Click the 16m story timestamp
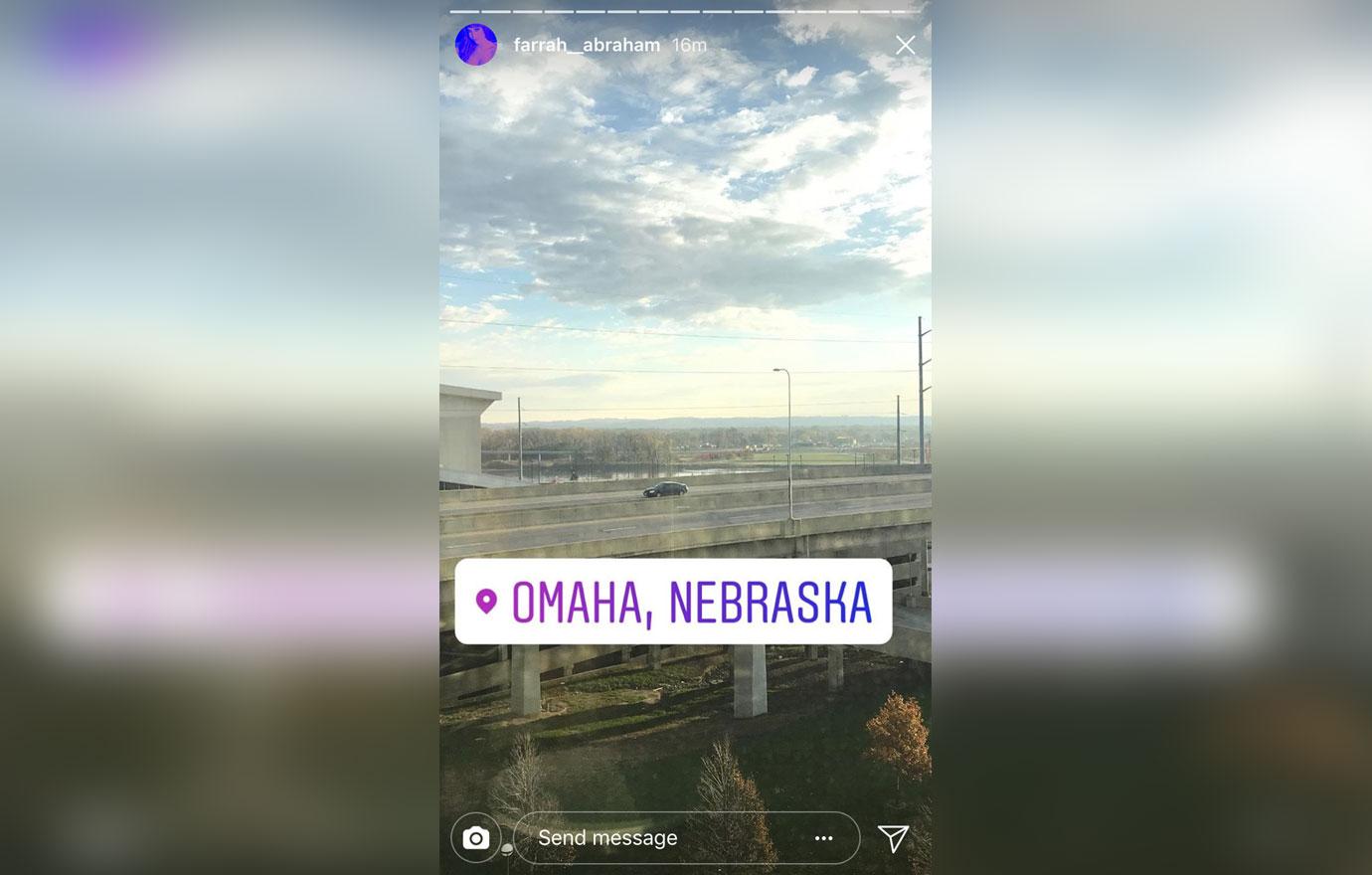Viewport: 1372px width, 875px height. point(689,45)
